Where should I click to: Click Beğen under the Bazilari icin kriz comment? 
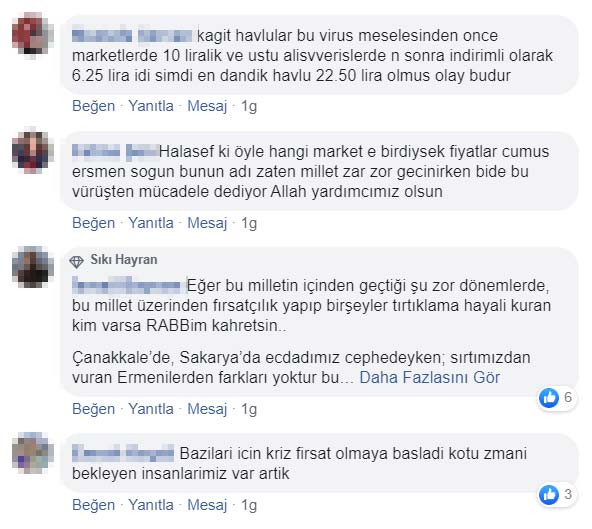click(94, 505)
